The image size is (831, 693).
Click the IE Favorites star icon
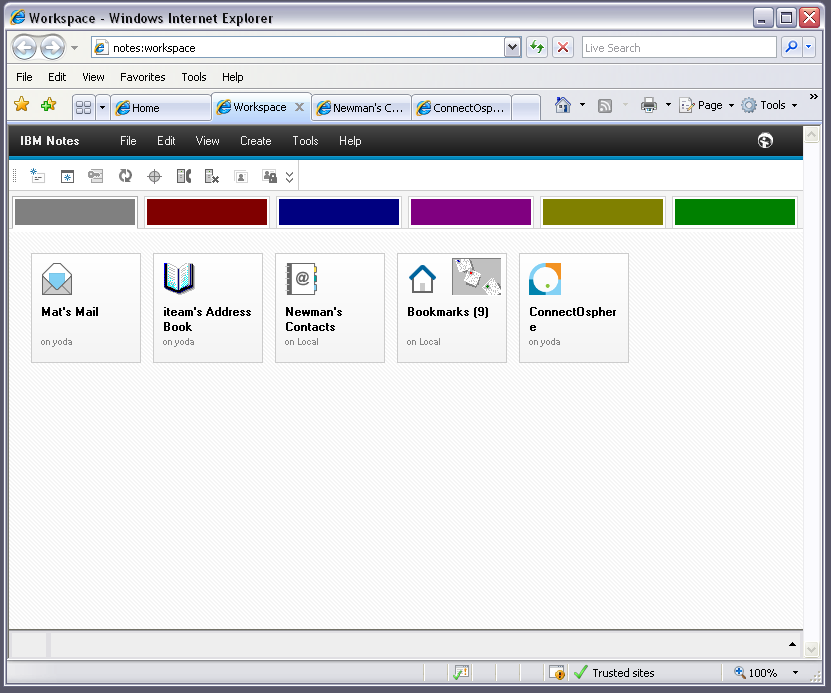click(x=21, y=105)
